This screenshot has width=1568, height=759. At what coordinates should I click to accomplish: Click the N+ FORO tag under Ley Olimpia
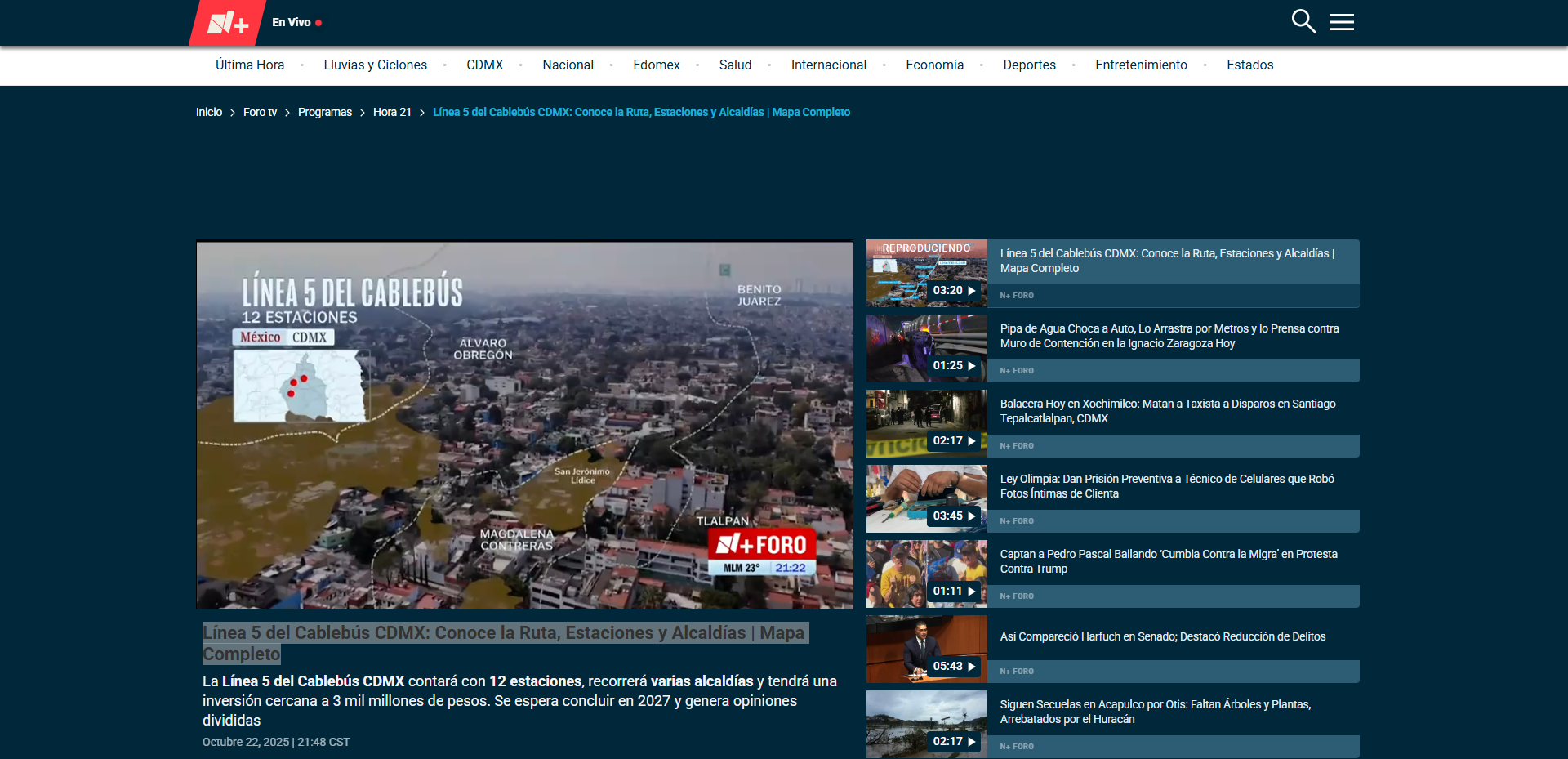pos(1017,521)
